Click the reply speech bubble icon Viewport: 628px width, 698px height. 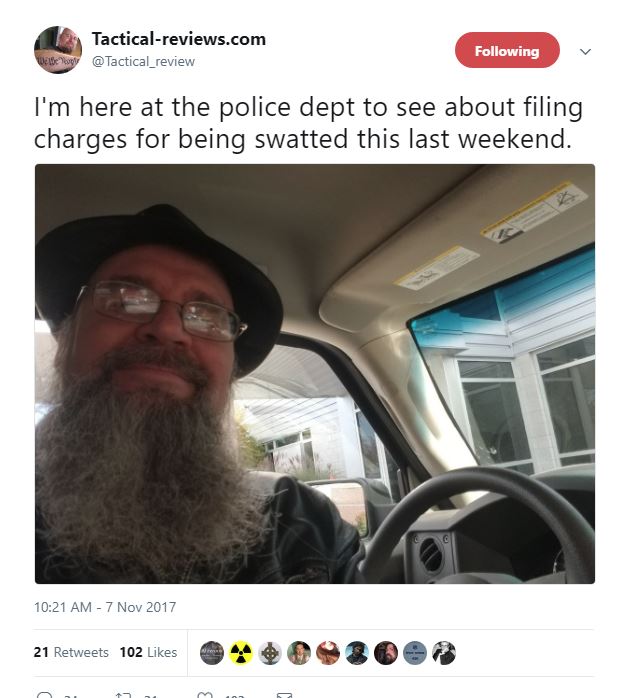(45, 695)
